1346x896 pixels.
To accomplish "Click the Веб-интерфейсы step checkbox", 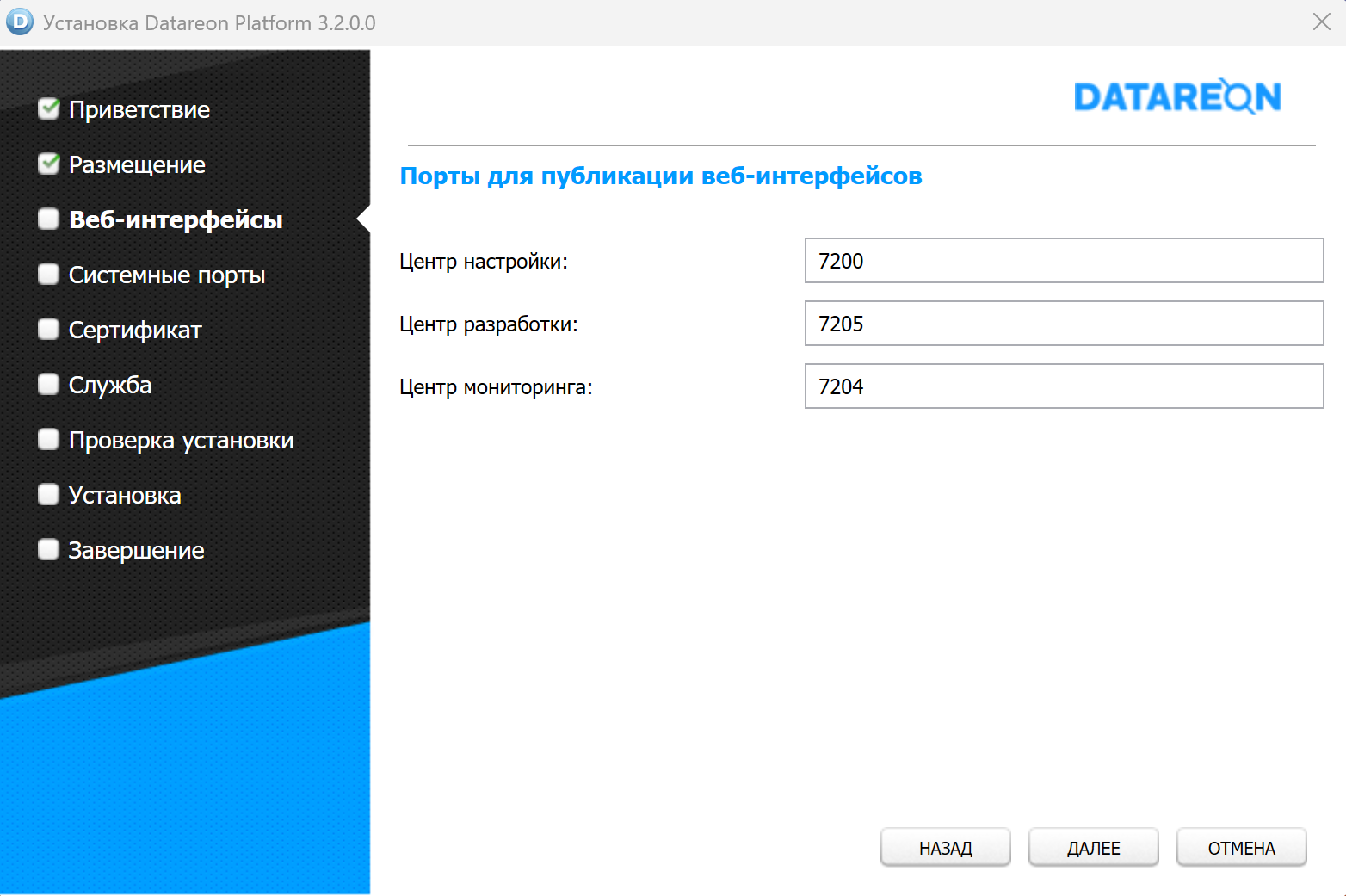I will (x=49, y=219).
